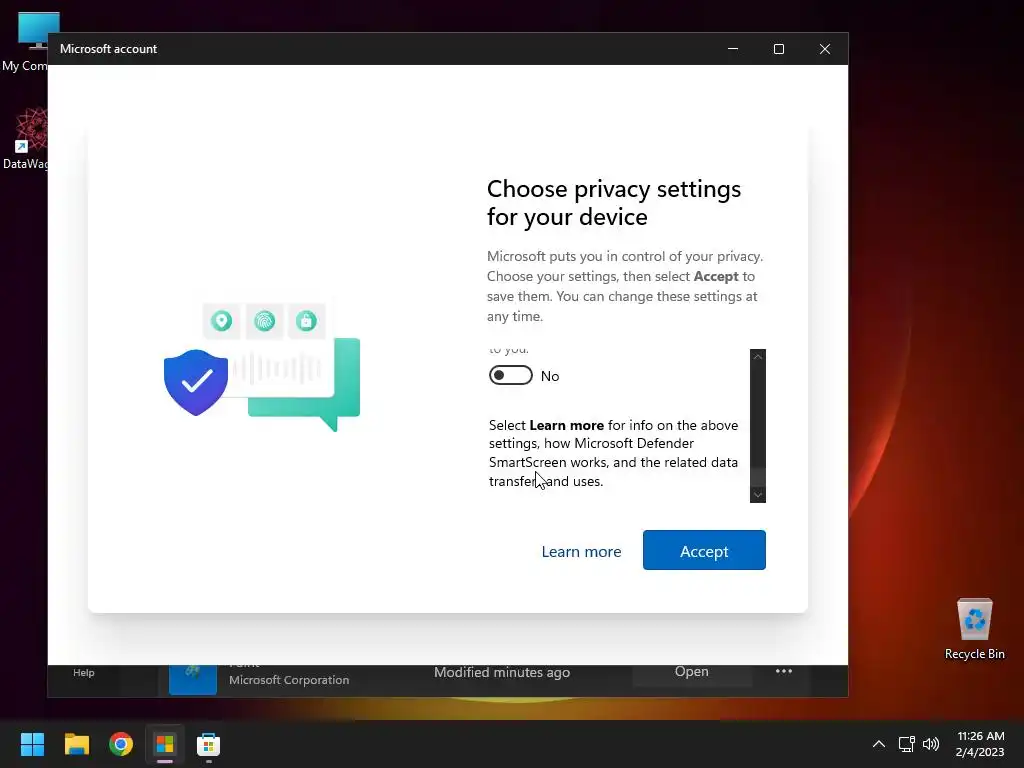This screenshot has width=1024, height=768.
Task: Show hidden system tray icons
Action: [879, 744]
